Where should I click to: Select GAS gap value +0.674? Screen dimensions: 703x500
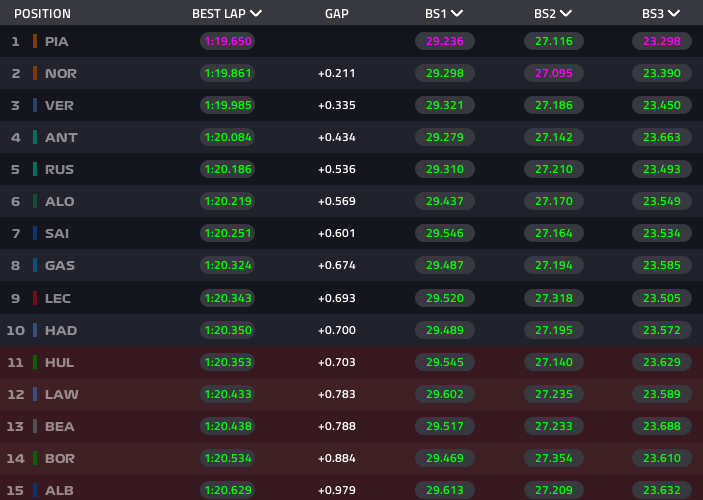[336, 266]
